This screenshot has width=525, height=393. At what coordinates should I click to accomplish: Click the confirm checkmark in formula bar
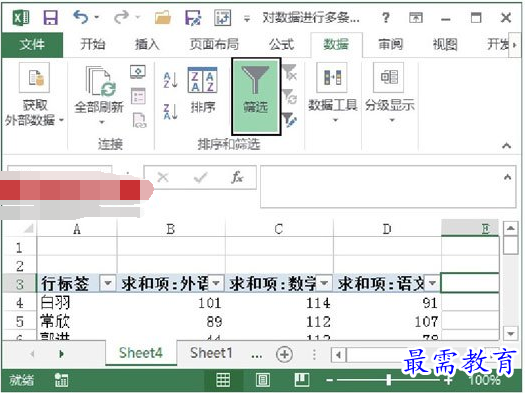tap(200, 177)
